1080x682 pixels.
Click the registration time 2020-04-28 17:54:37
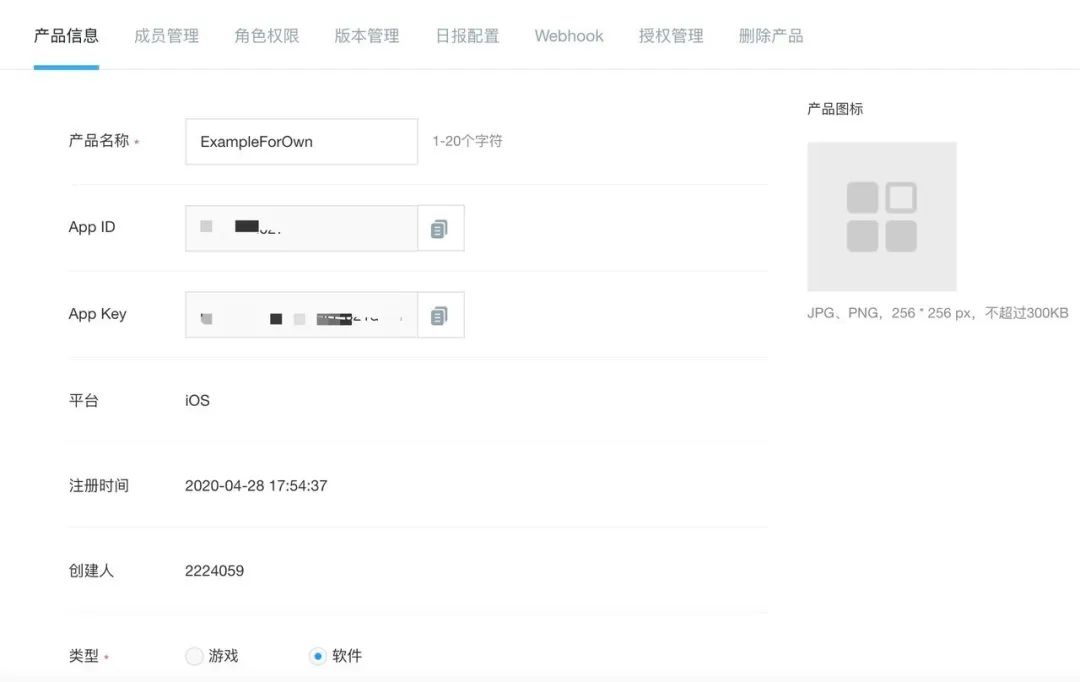click(256, 485)
